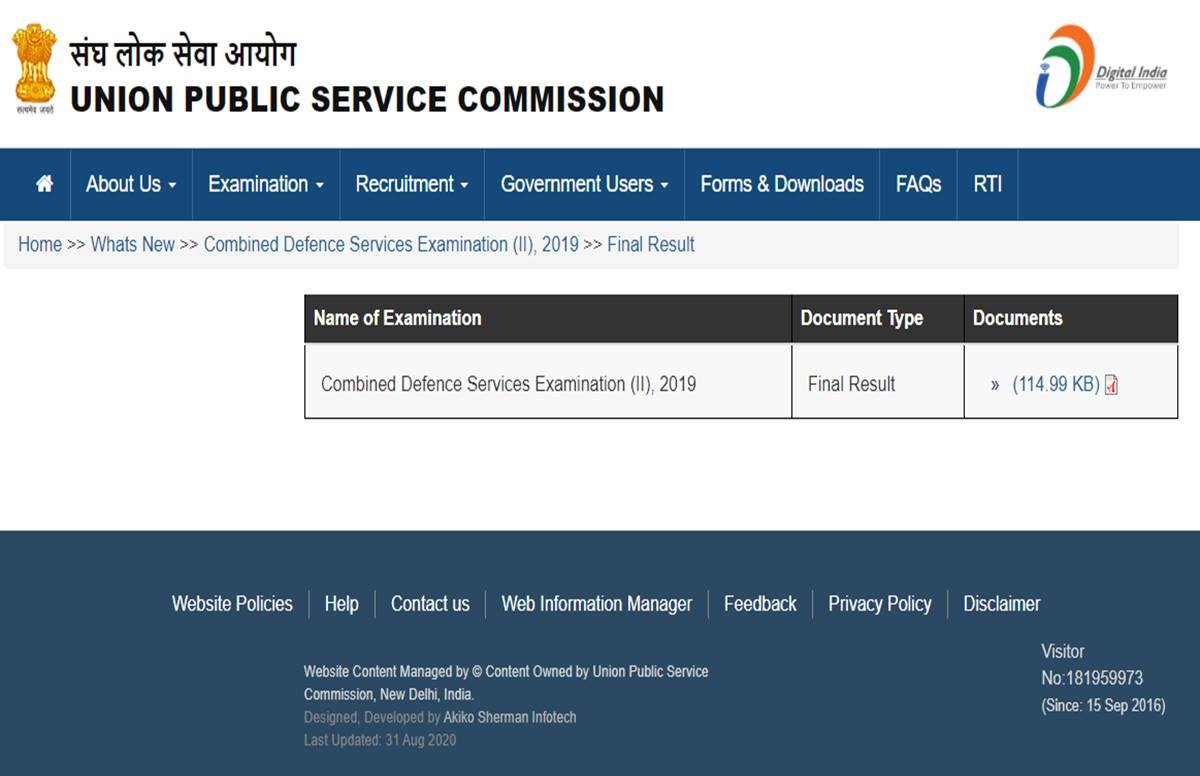Open Web Information Manager footer link

tap(596, 604)
